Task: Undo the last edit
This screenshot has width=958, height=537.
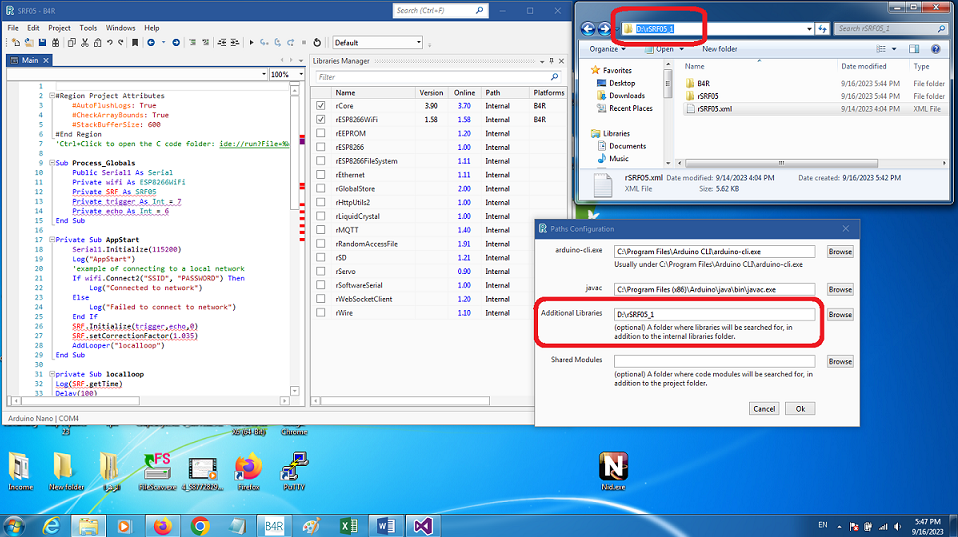Action: pyautogui.click(x=109, y=43)
